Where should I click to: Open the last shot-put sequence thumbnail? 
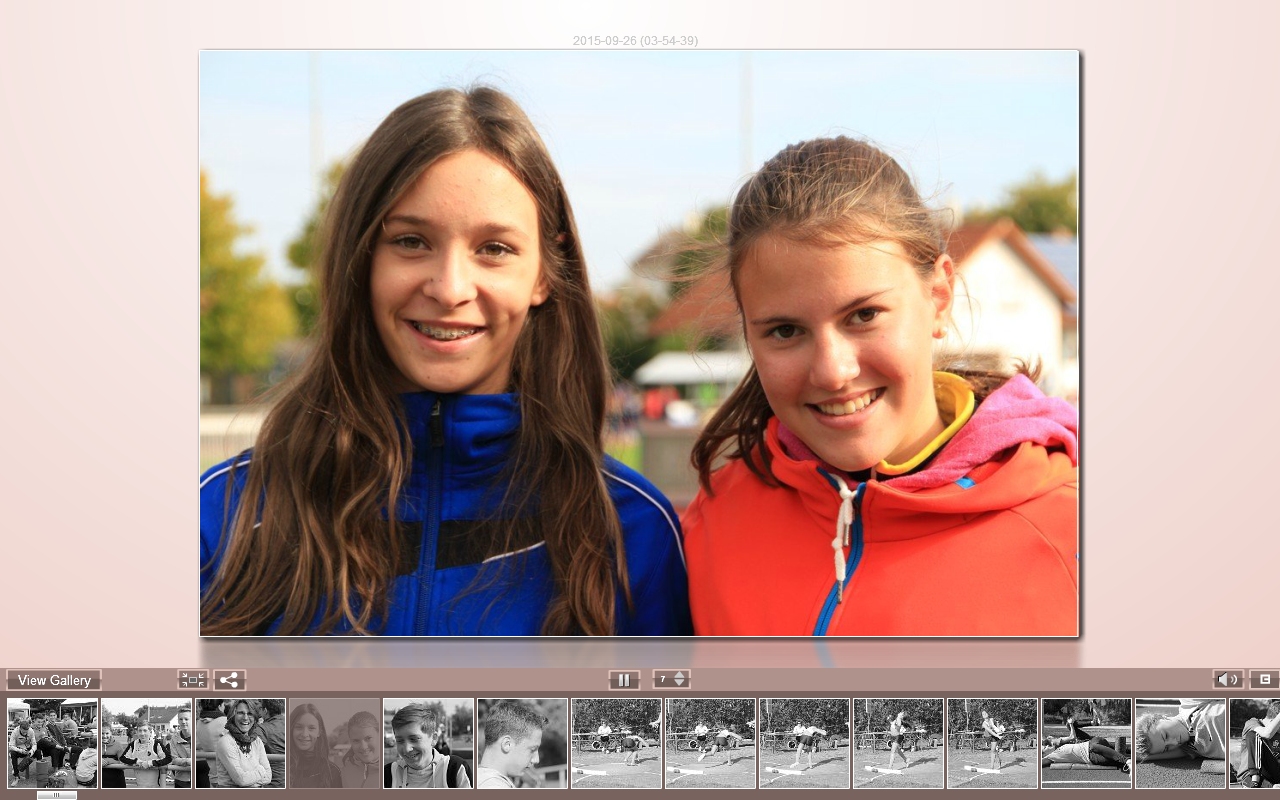tap(992, 743)
